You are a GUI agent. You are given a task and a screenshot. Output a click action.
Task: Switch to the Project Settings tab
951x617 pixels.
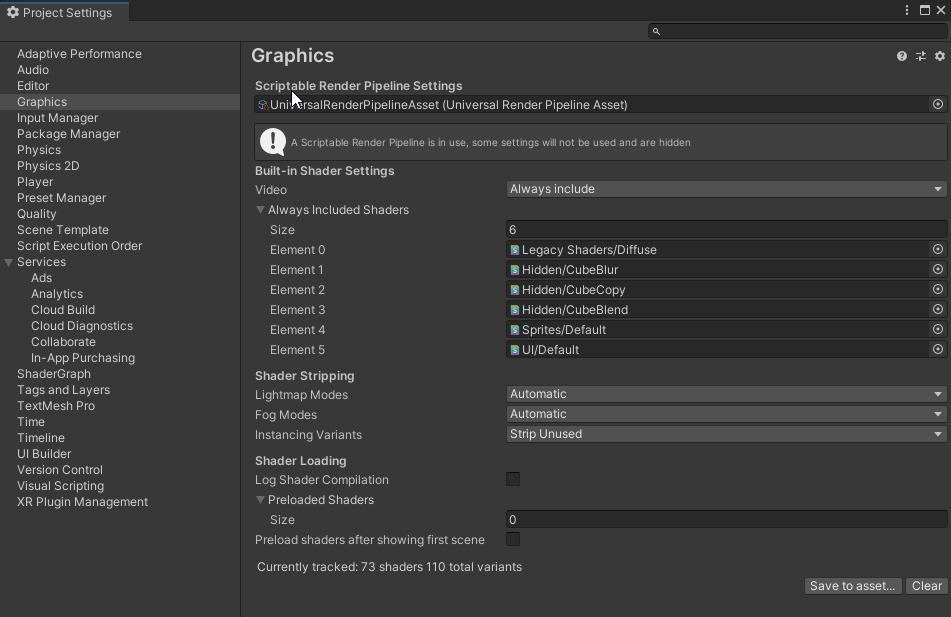click(x=62, y=12)
